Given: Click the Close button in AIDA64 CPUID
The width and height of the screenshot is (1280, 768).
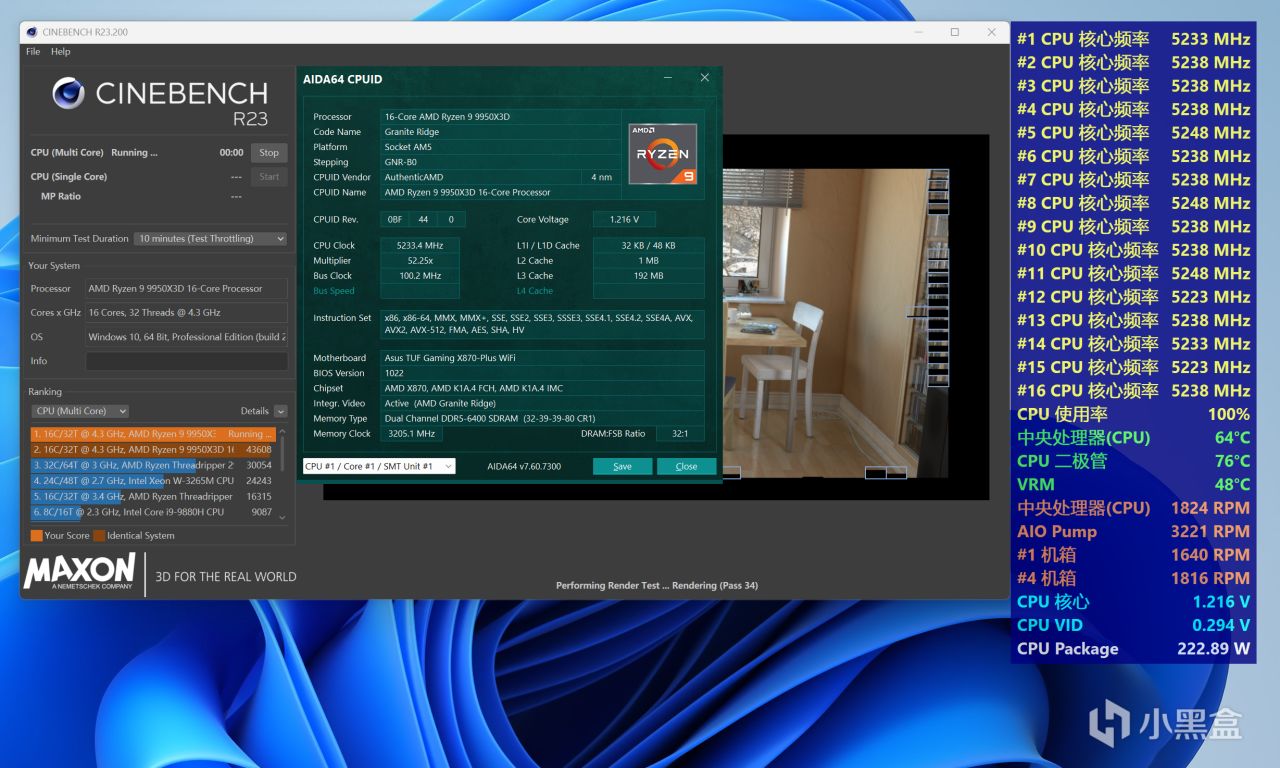Looking at the screenshot, I should point(686,467).
